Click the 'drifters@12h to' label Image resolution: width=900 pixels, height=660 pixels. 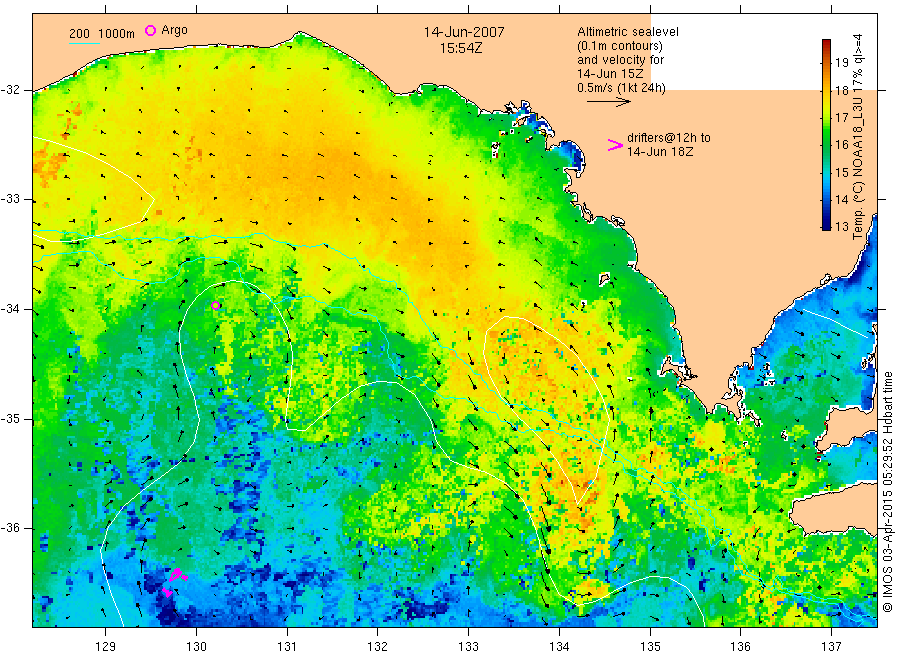coord(669,138)
